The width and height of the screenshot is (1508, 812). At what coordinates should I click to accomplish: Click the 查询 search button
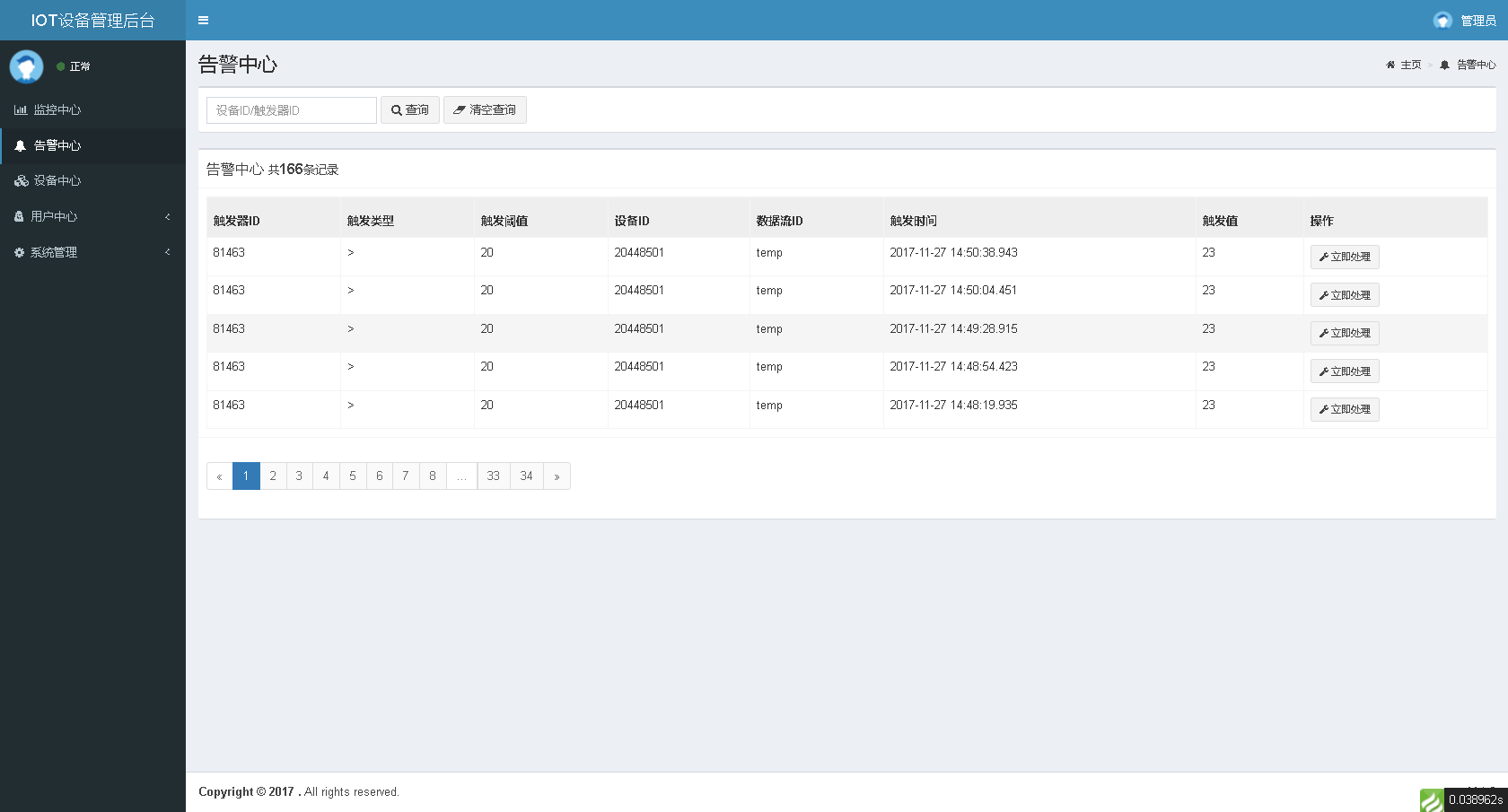click(410, 109)
